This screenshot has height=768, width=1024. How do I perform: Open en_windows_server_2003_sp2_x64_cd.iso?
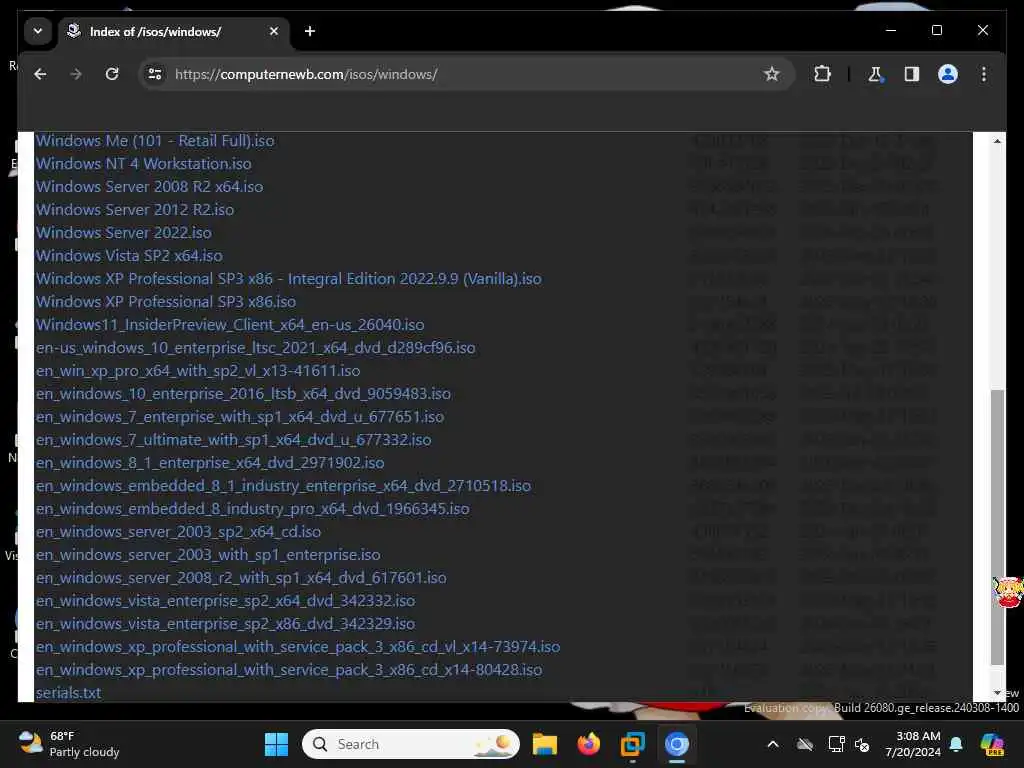click(x=178, y=532)
